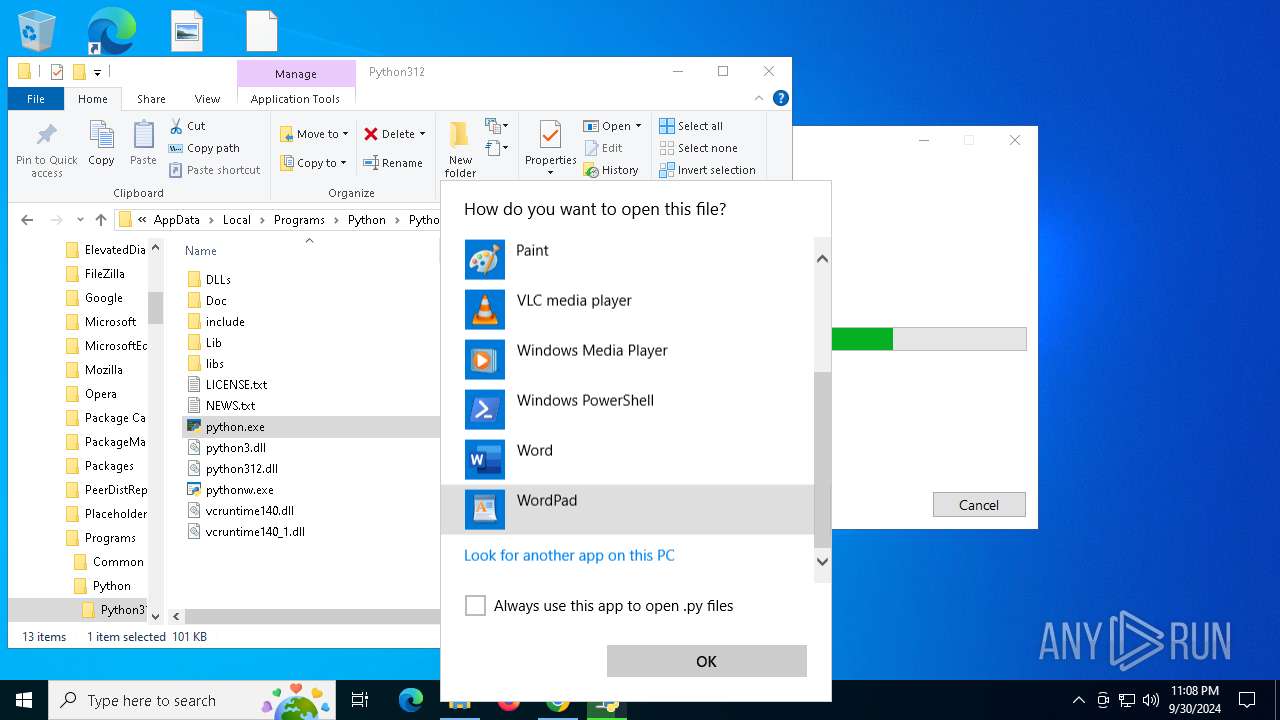The height and width of the screenshot is (720, 1280).
Task: Select pythonw.exe file
Action: point(239,490)
